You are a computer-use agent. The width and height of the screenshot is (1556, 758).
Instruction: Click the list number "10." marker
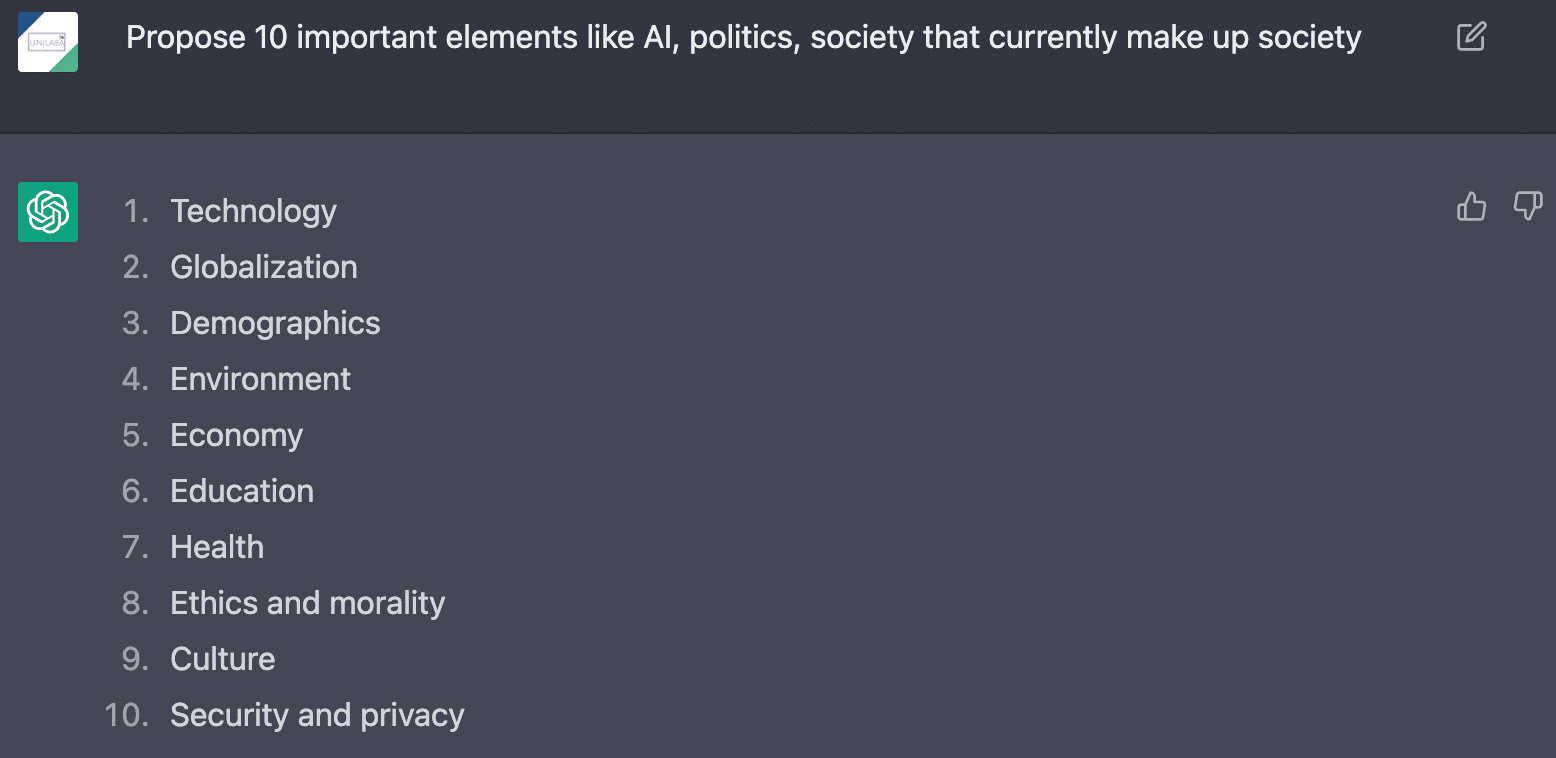pos(126,715)
